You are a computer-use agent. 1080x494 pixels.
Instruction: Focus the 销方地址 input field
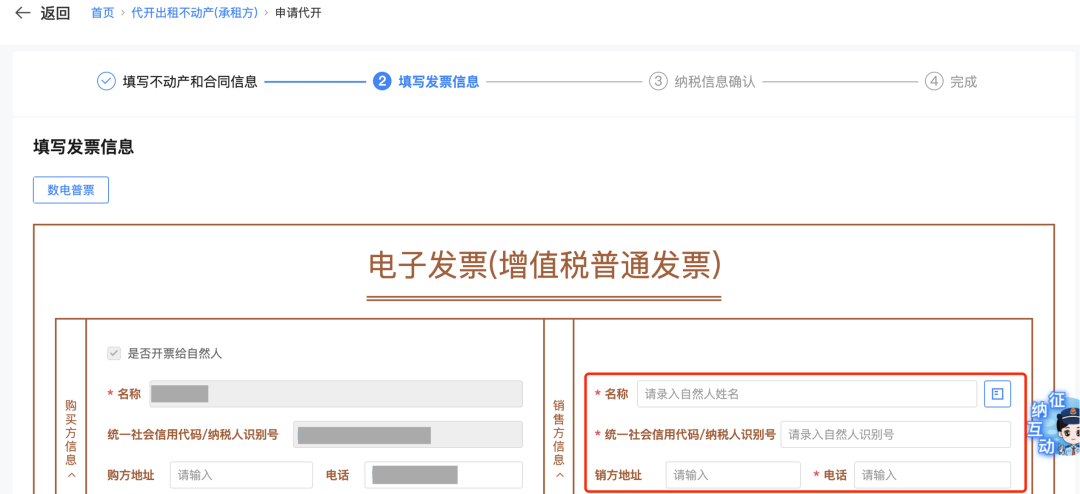[733, 475]
